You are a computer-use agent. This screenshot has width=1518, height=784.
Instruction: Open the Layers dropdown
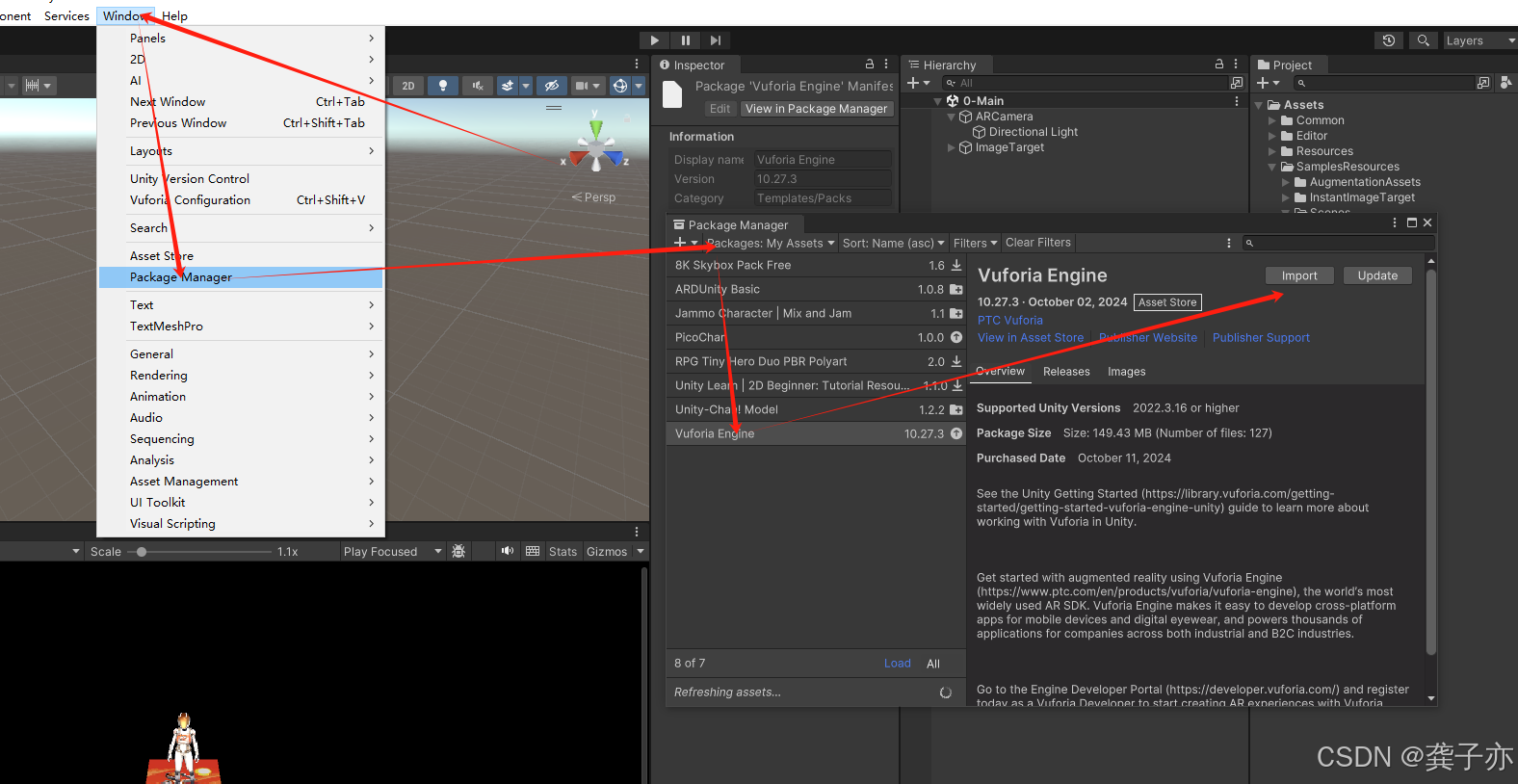click(1479, 40)
